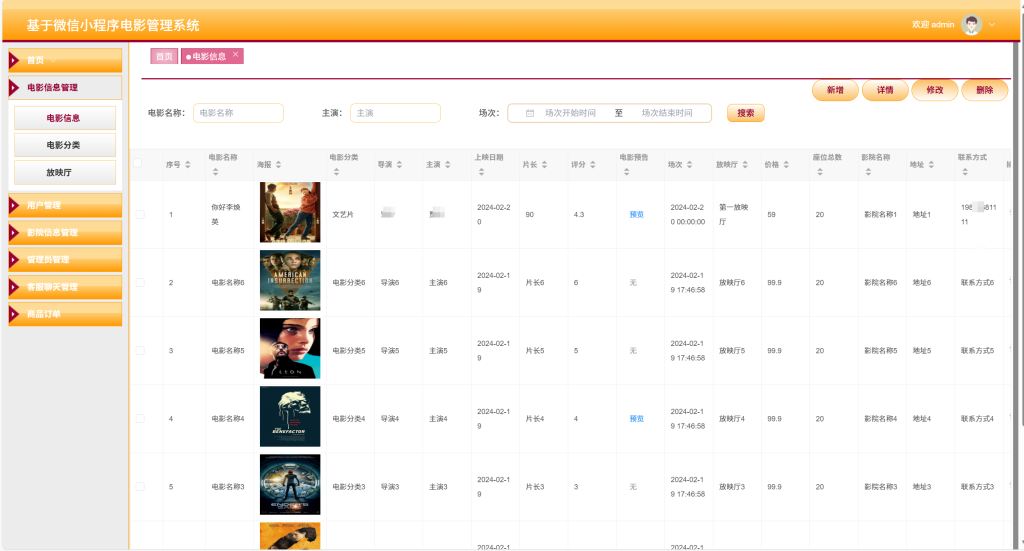Check the row 电影名称6 checkbox
Image resolution: width=1024 pixels, height=551 pixels.
tap(140, 283)
